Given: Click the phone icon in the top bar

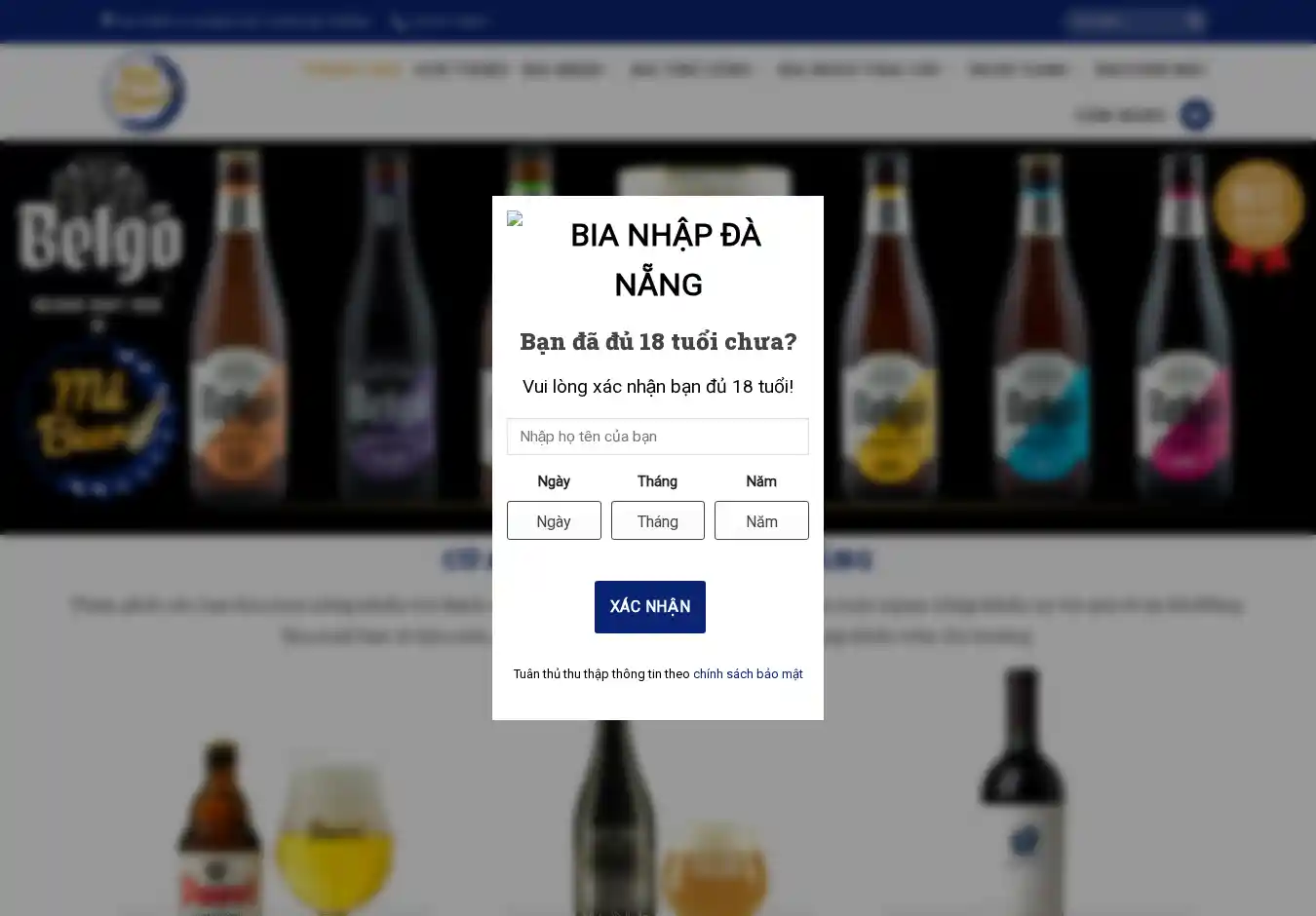Looking at the screenshot, I should click(x=398, y=21).
